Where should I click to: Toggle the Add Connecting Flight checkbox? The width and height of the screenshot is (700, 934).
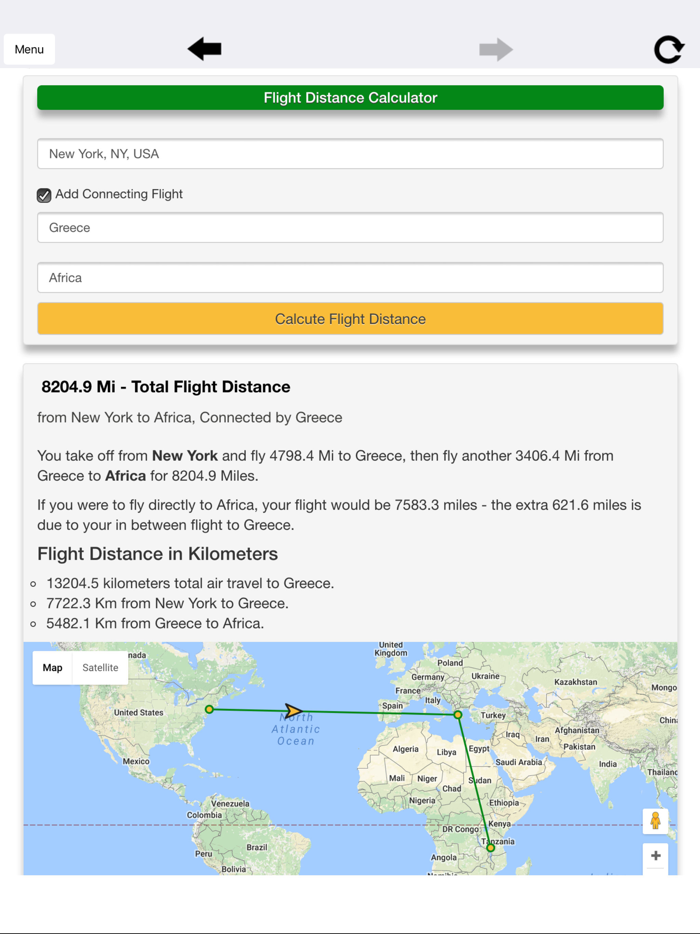click(x=44, y=195)
